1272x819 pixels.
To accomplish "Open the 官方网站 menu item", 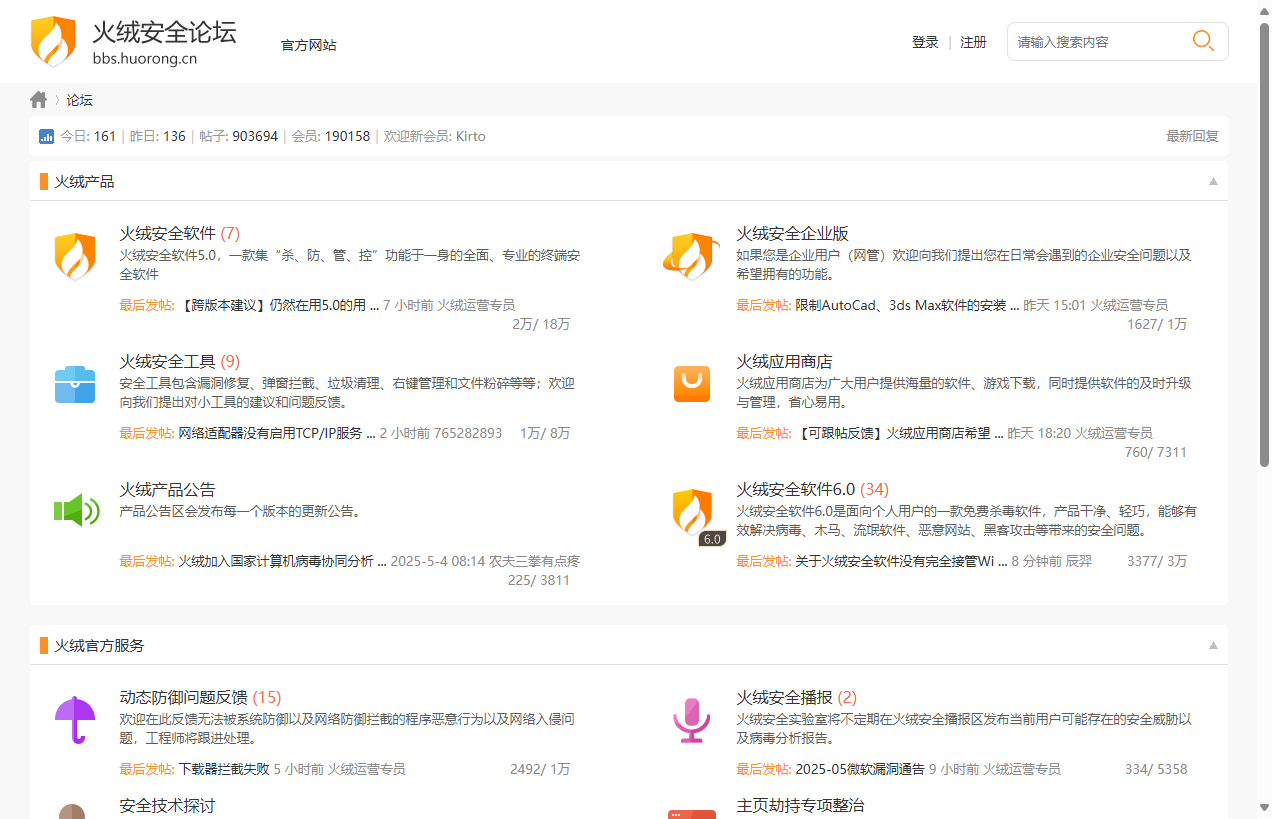I will pos(308,45).
